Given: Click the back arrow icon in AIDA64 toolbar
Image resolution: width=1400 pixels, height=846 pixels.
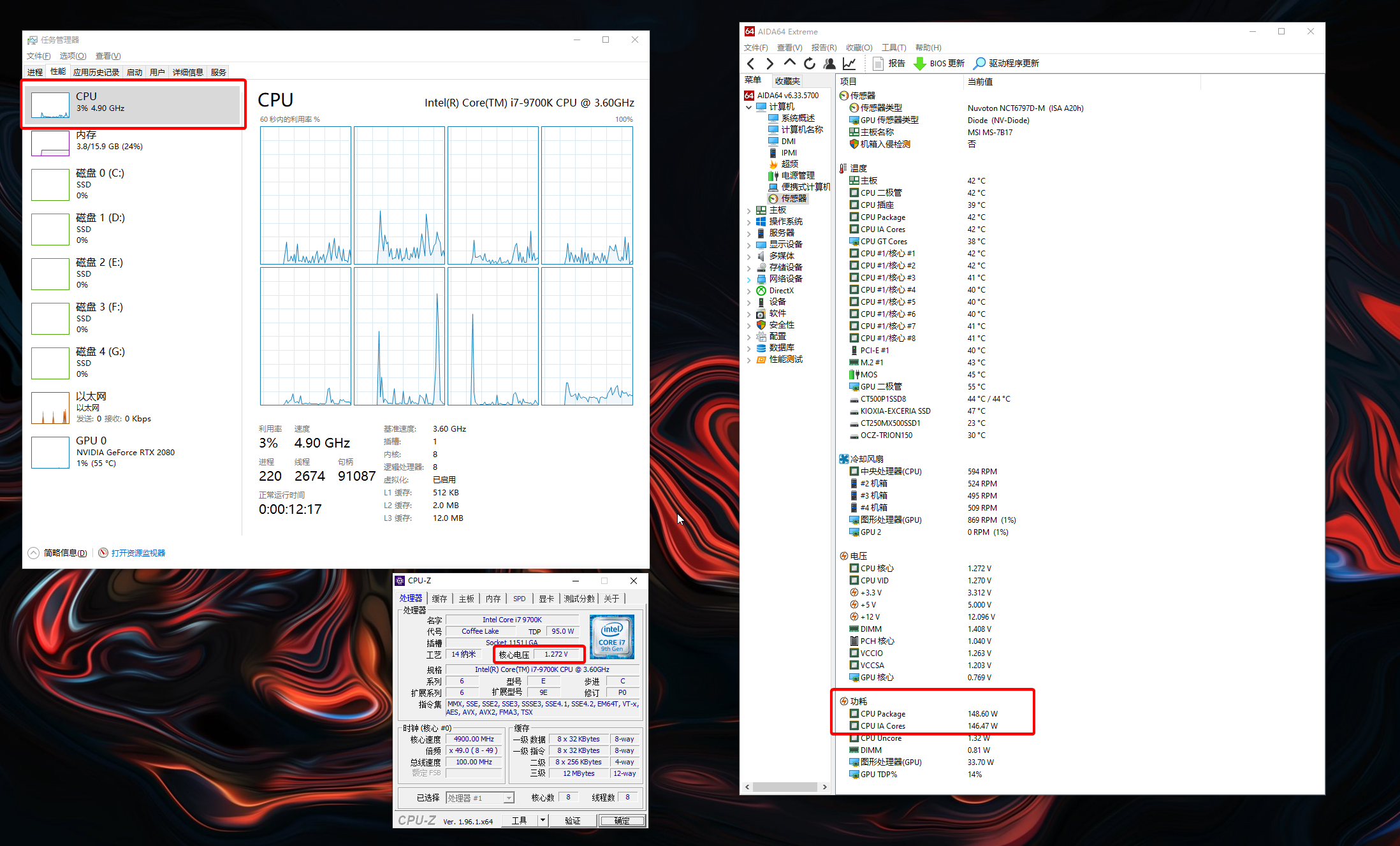Looking at the screenshot, I should 750,63.
